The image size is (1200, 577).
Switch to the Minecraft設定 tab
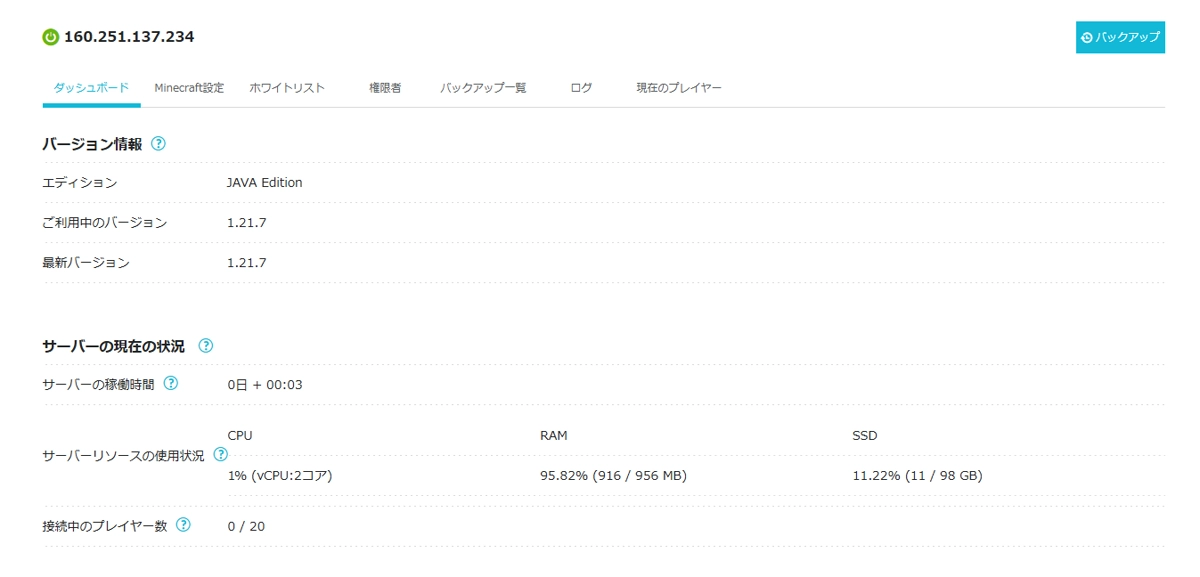[189, 88]
